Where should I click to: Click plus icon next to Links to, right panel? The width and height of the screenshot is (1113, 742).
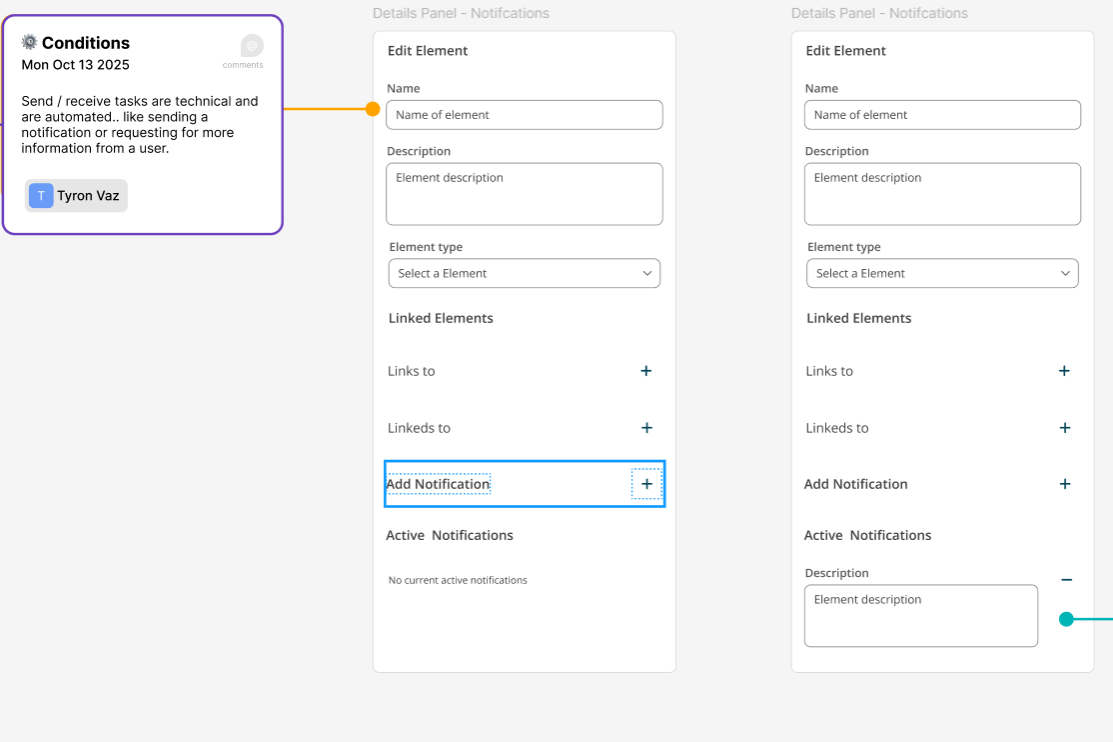click(1064, 371)
